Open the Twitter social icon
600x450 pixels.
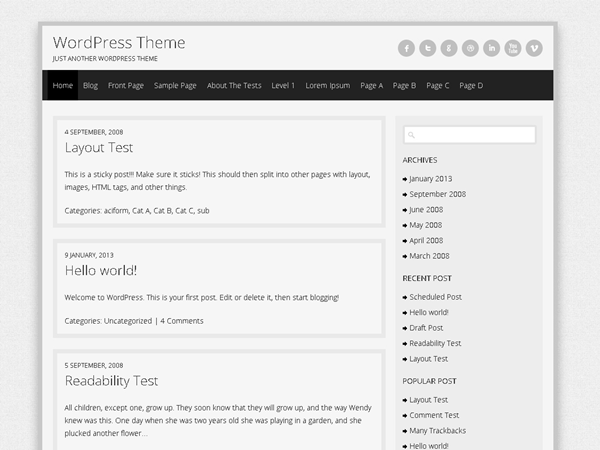428,48
